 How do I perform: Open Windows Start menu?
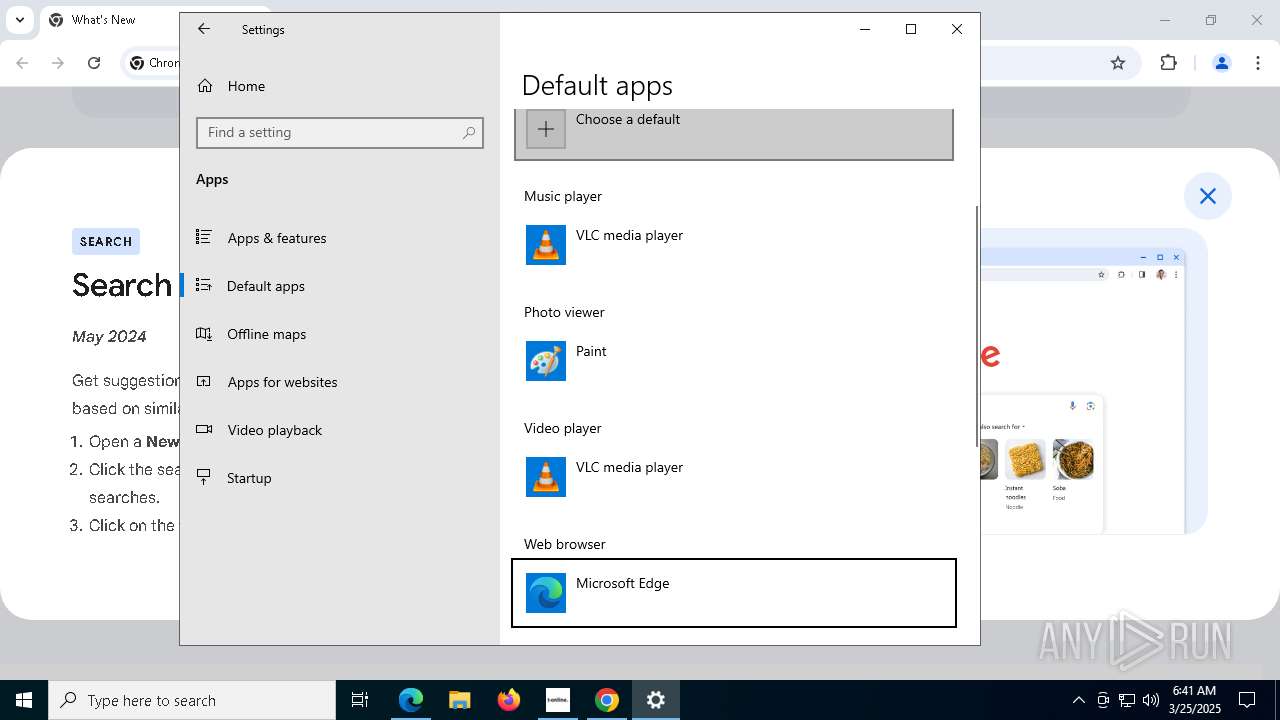(x=24, y=700)
